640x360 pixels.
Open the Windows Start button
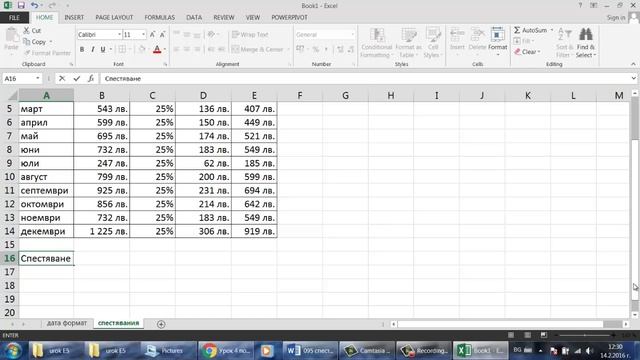(12, 351)
